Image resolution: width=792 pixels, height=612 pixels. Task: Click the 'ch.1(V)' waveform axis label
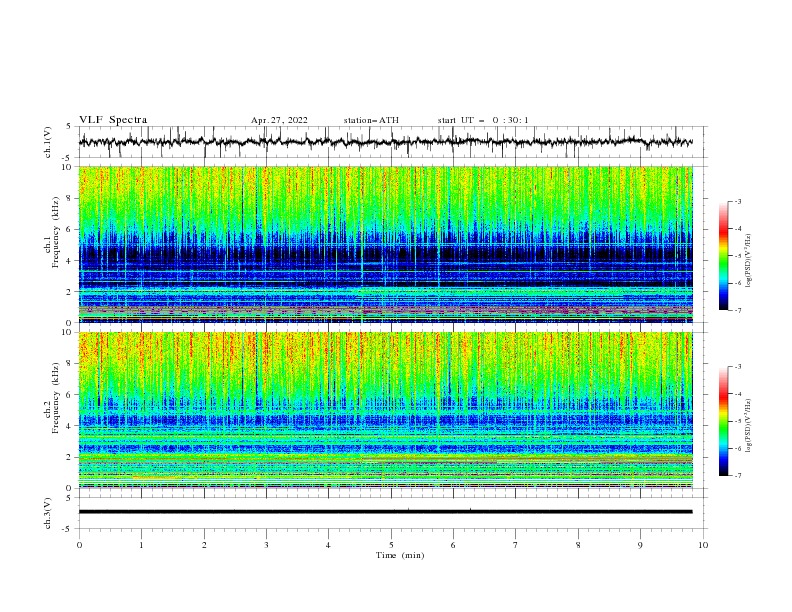tap(48, 142)
